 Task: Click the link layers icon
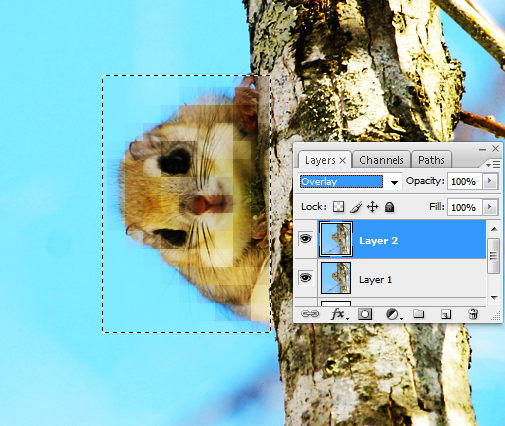coord(310,314)
